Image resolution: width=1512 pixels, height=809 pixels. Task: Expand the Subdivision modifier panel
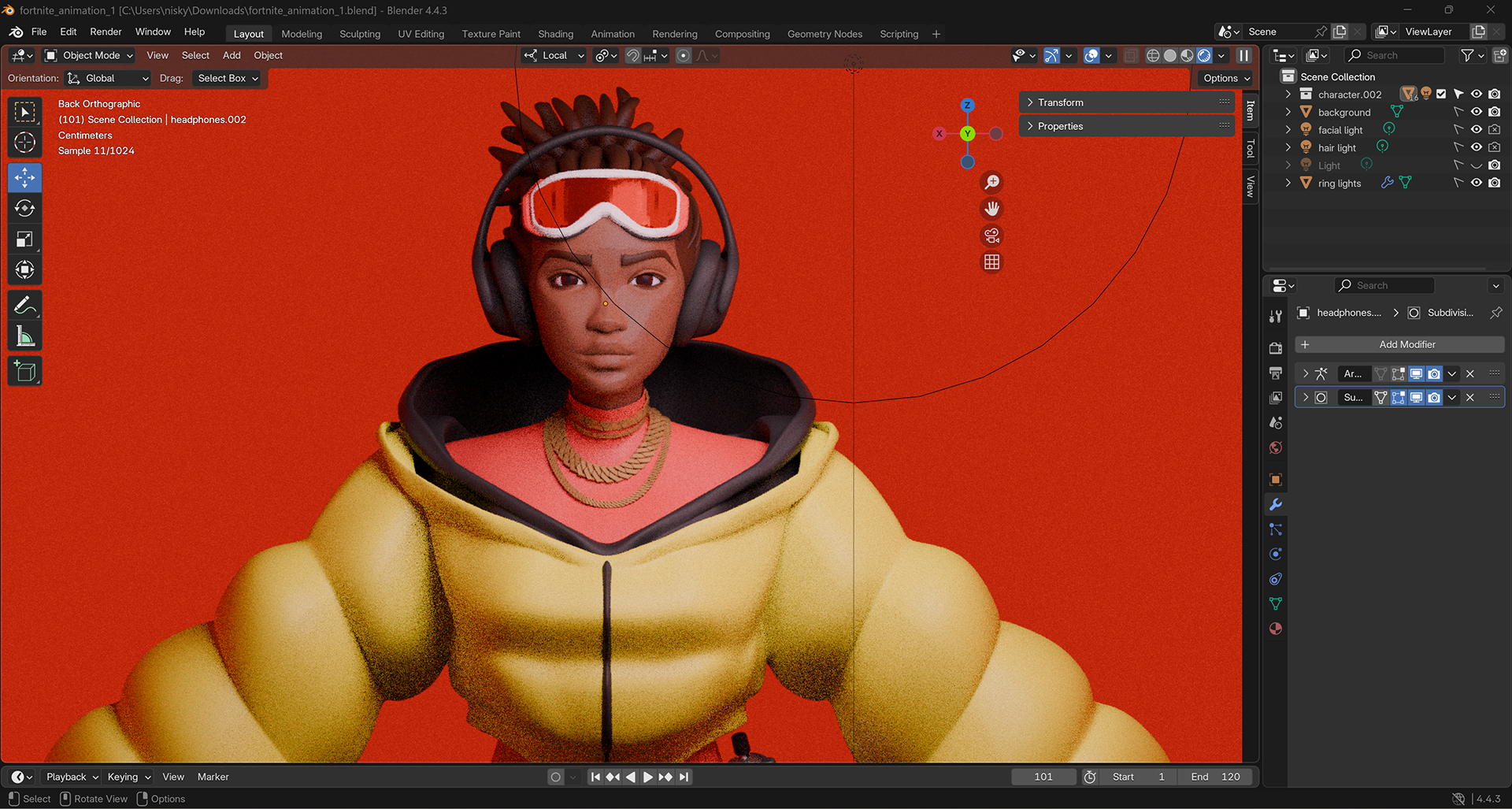[1306, 398]
